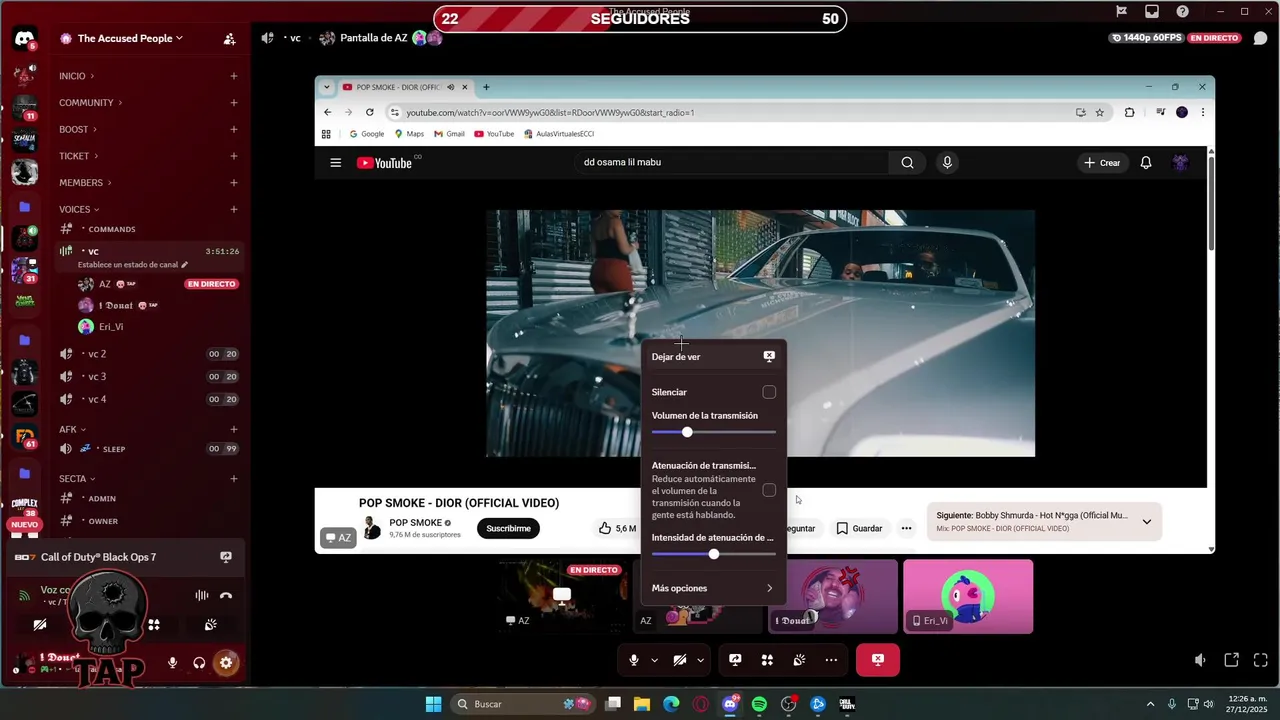Screen dimensions: 1280x720
Task: Open taskbar clock 12:26 a. m.
Action: click(1246, 704)
